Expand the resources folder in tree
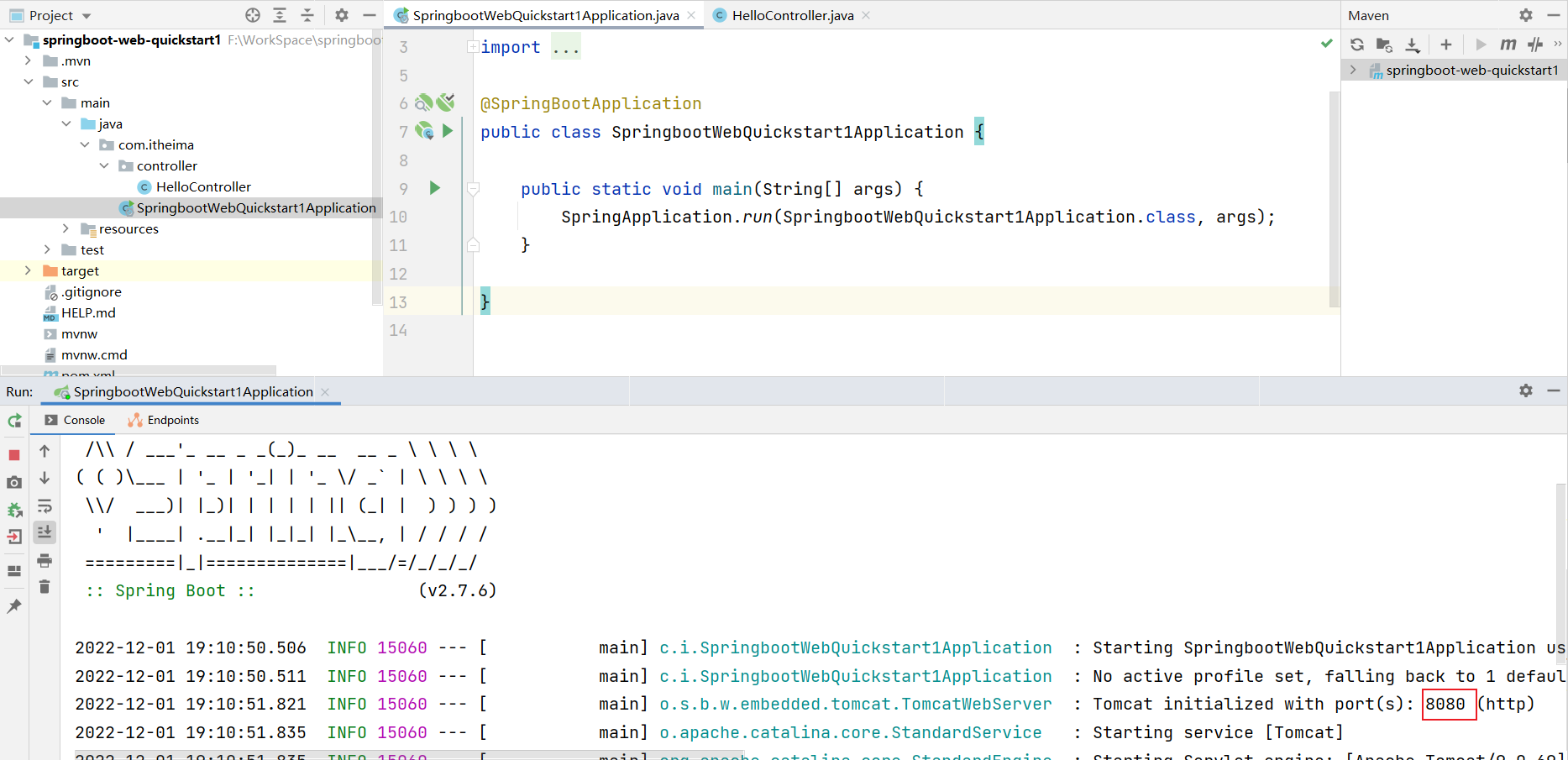Viewport: 1568px width, 760px height. tap(66, 228)
